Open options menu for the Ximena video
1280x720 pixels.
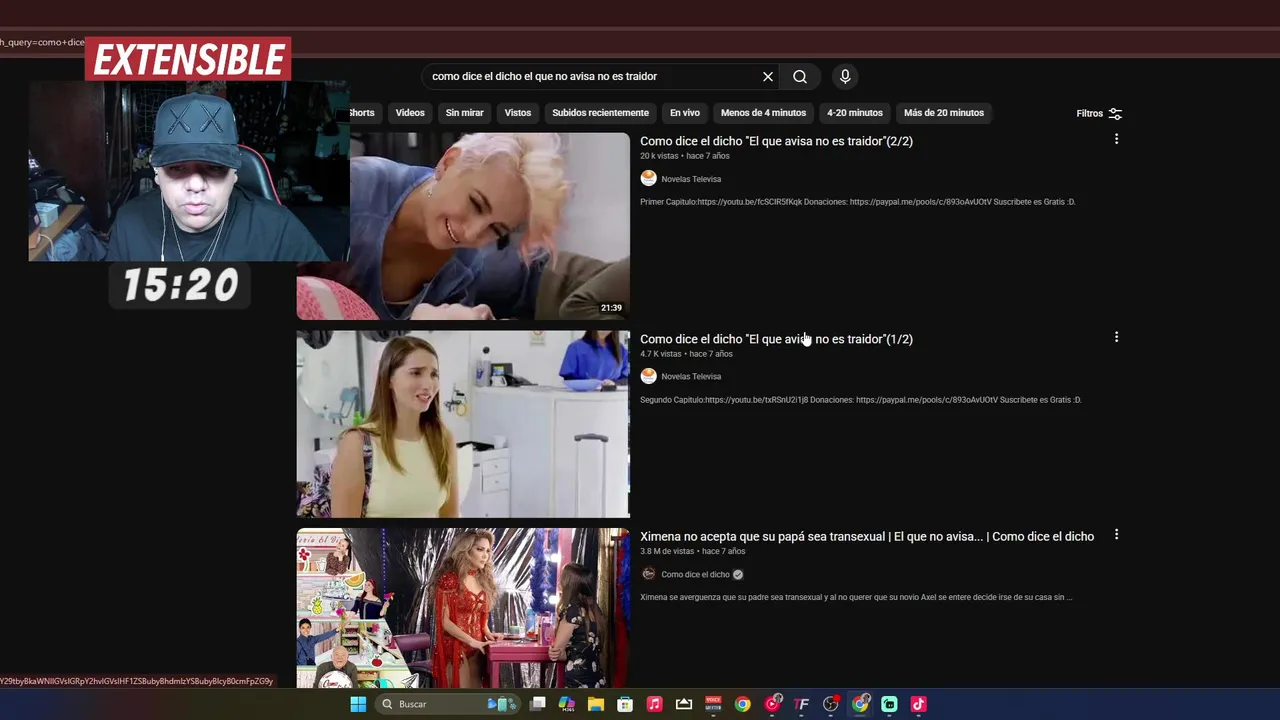(1116, 535)
